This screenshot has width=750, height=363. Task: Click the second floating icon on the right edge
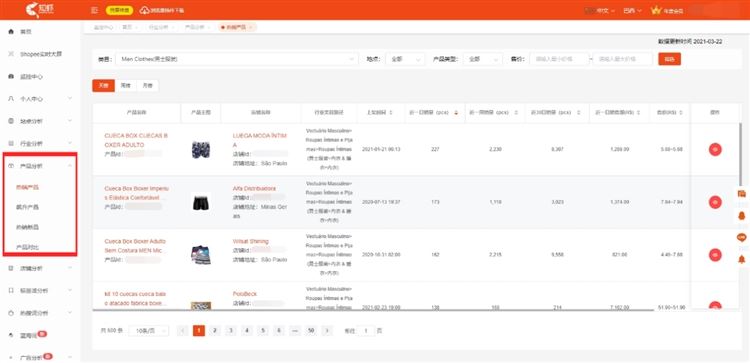742,216
